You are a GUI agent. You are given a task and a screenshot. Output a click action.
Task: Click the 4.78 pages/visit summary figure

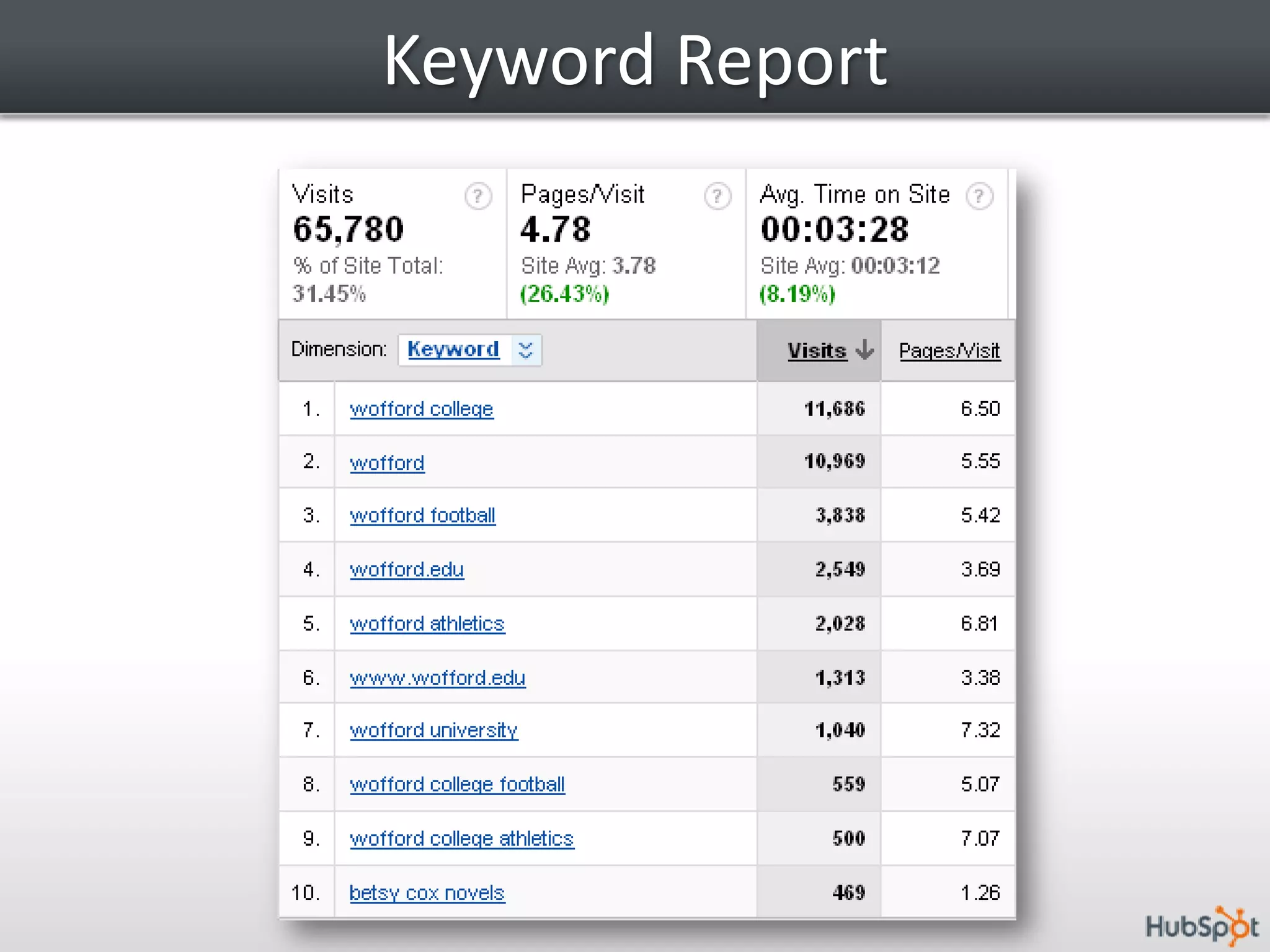555,229
